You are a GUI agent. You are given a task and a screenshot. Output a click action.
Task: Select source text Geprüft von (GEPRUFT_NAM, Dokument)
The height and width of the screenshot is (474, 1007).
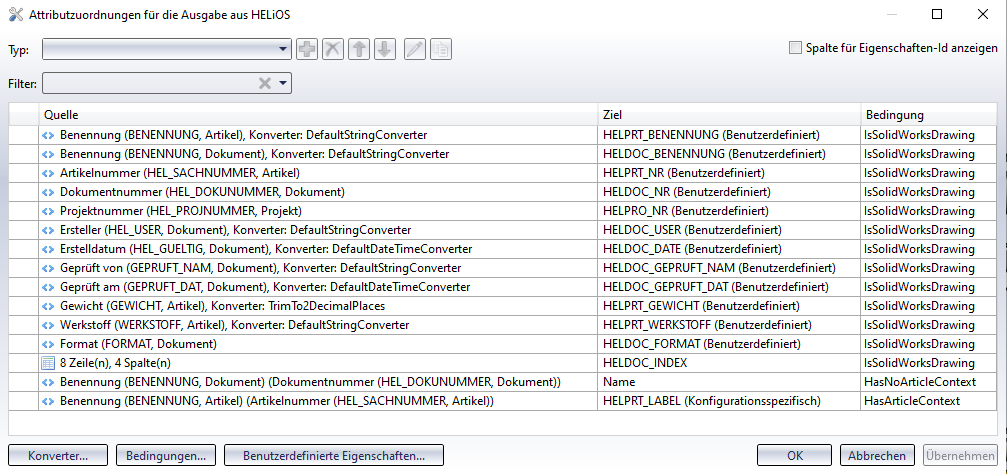(169, 268)
